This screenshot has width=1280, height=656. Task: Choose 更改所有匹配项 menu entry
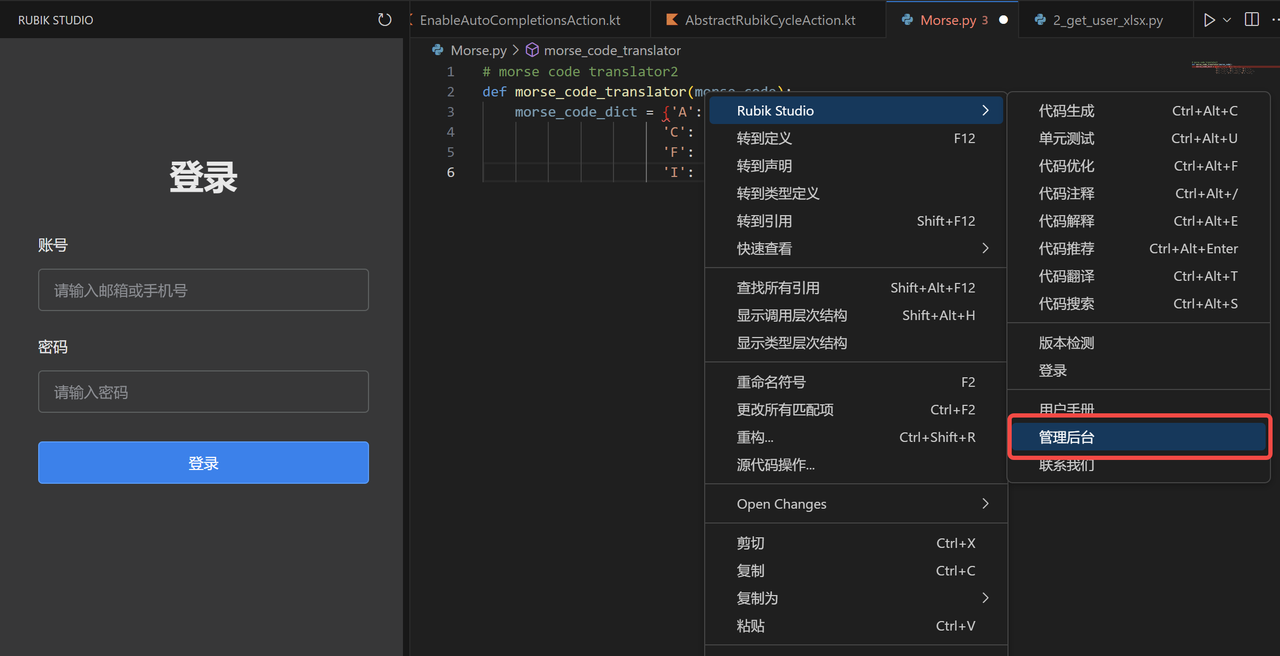click(857, 410)
